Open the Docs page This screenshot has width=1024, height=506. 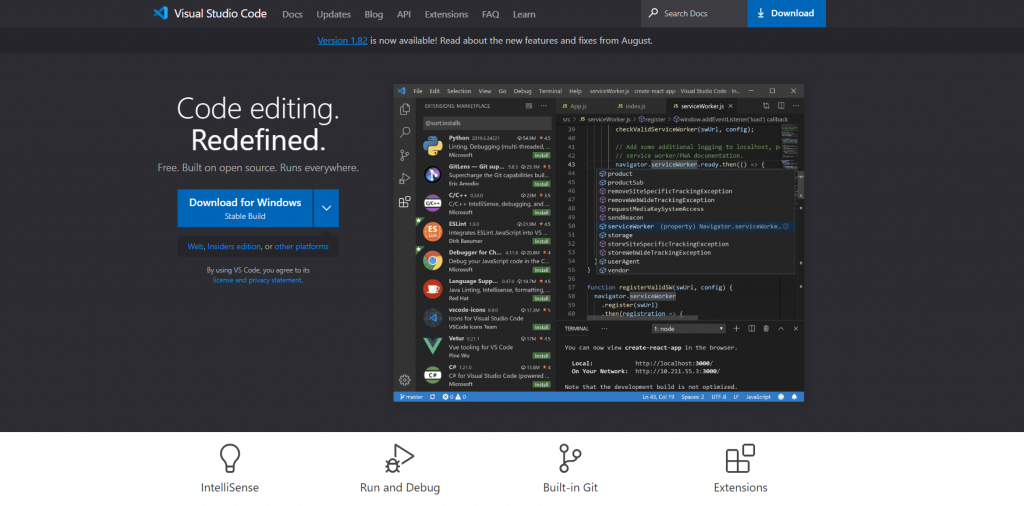(293, 14)
